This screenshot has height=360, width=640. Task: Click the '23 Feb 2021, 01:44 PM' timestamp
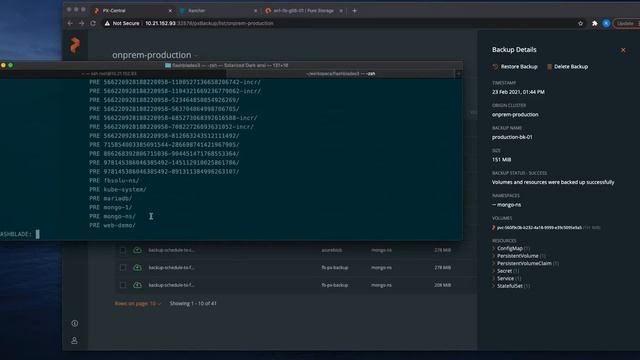click(518, 92)
